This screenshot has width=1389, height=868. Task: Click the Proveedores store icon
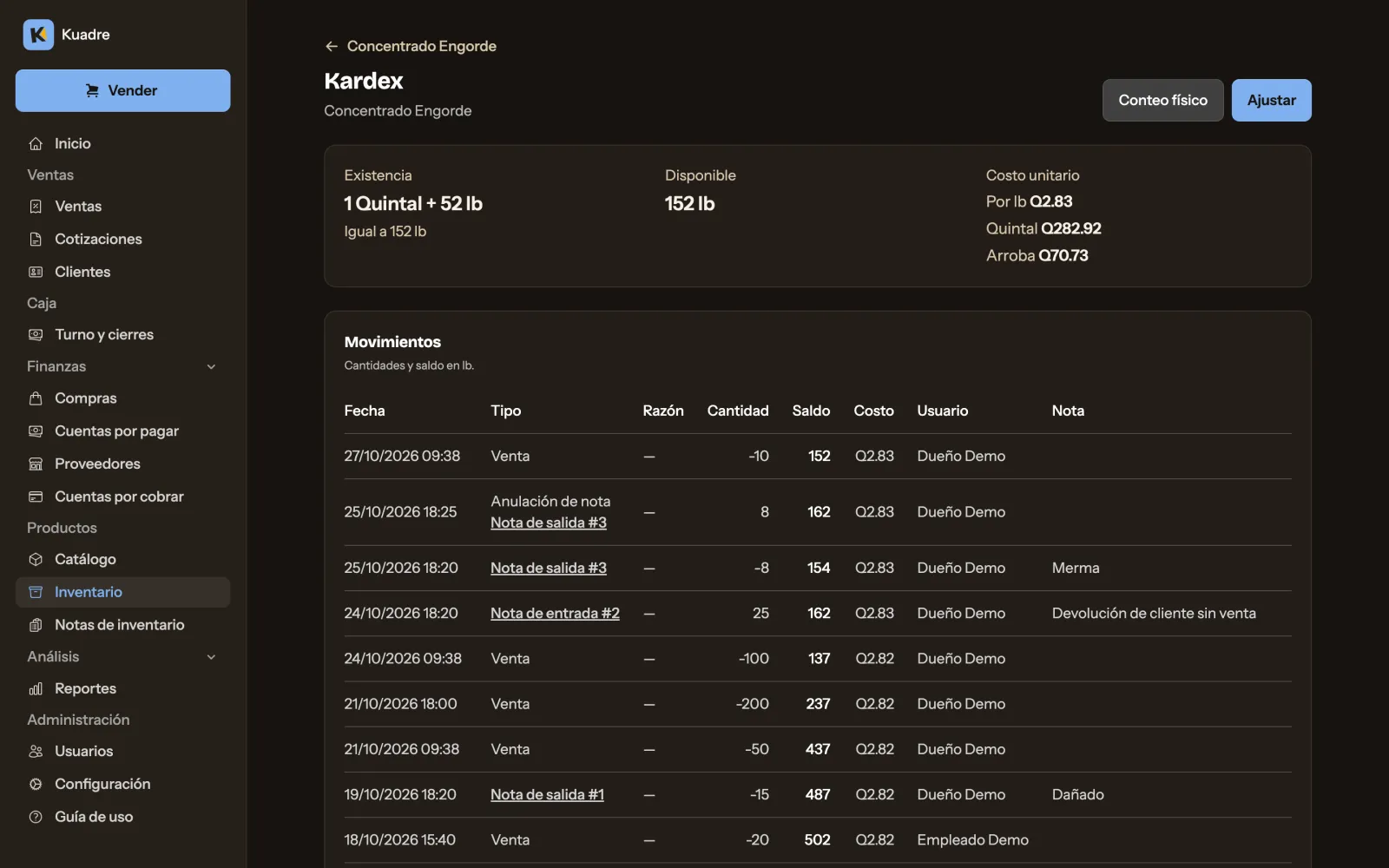pos(36,464)
